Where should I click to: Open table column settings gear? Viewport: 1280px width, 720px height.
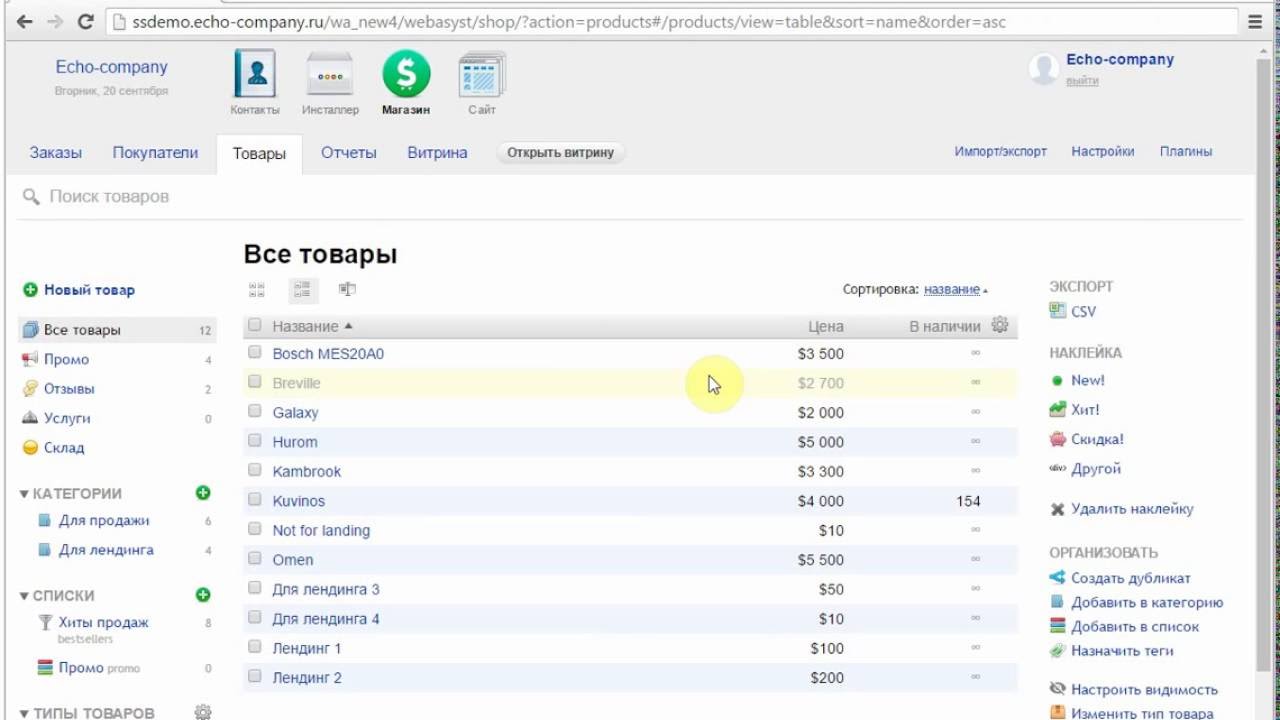[999, 325]
